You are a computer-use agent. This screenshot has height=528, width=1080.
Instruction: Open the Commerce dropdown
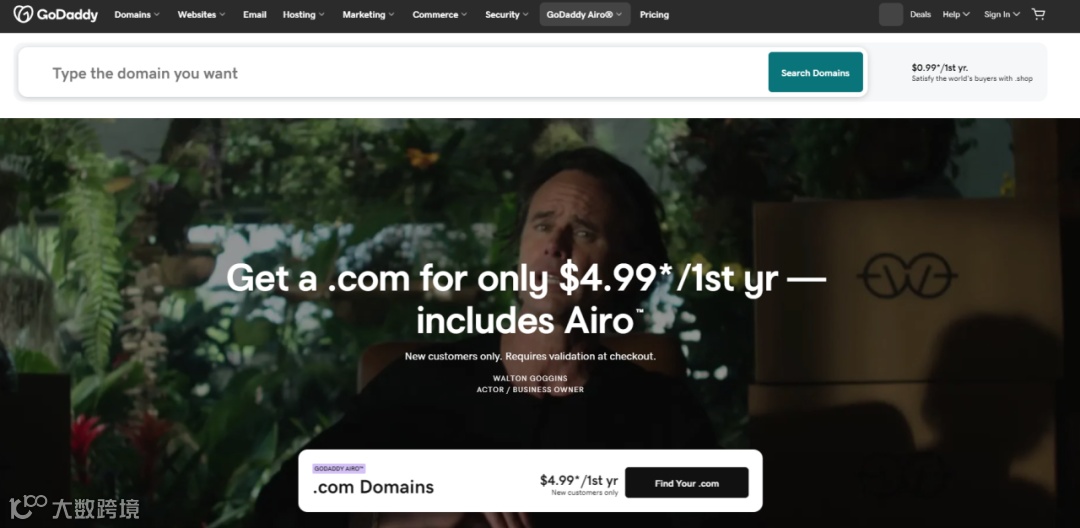tap(439, 14)
